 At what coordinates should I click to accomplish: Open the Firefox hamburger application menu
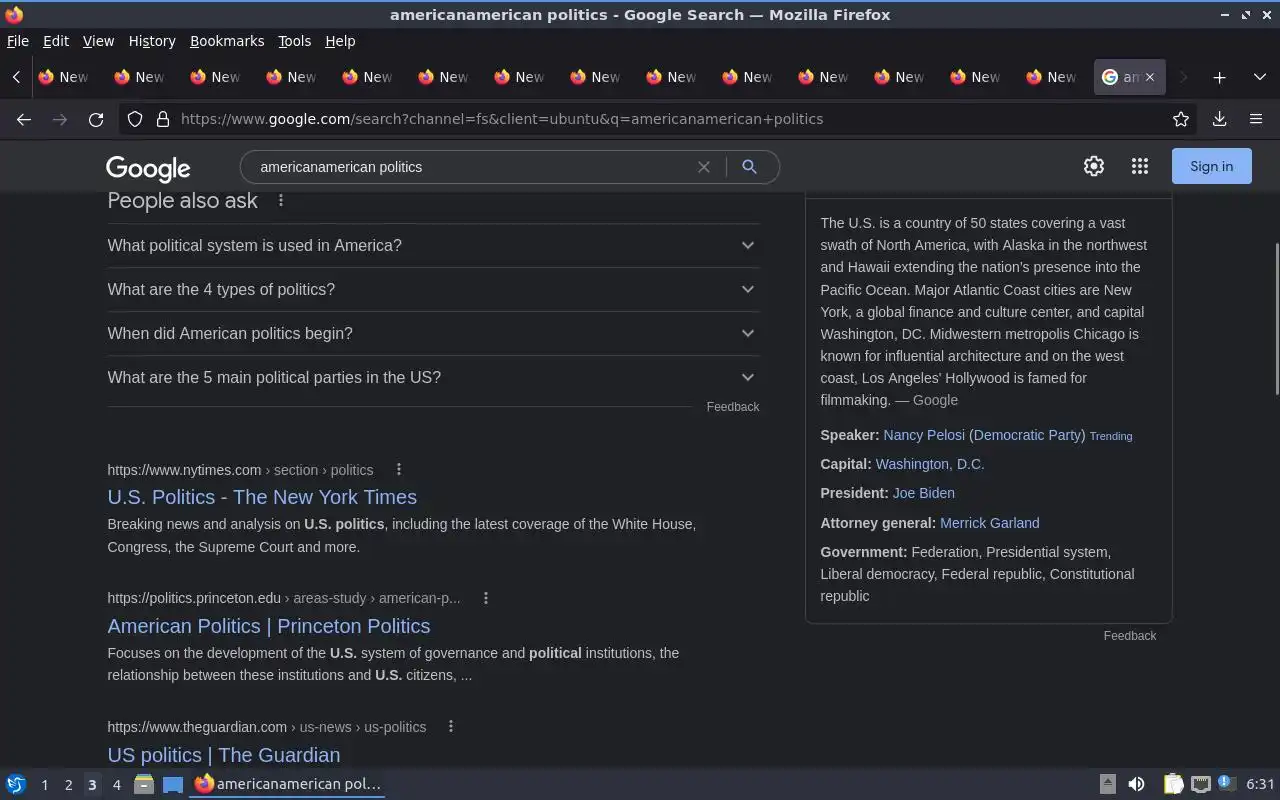(1256, 119)
